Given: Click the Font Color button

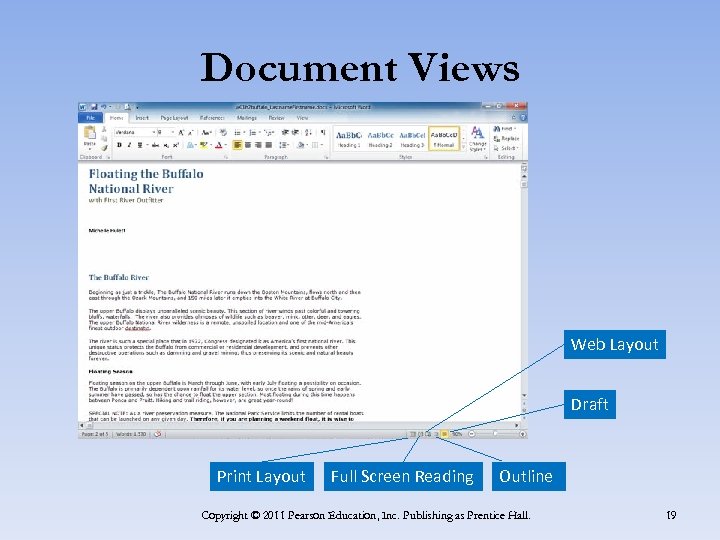Looking at the screenshot, I should [220, 145].
